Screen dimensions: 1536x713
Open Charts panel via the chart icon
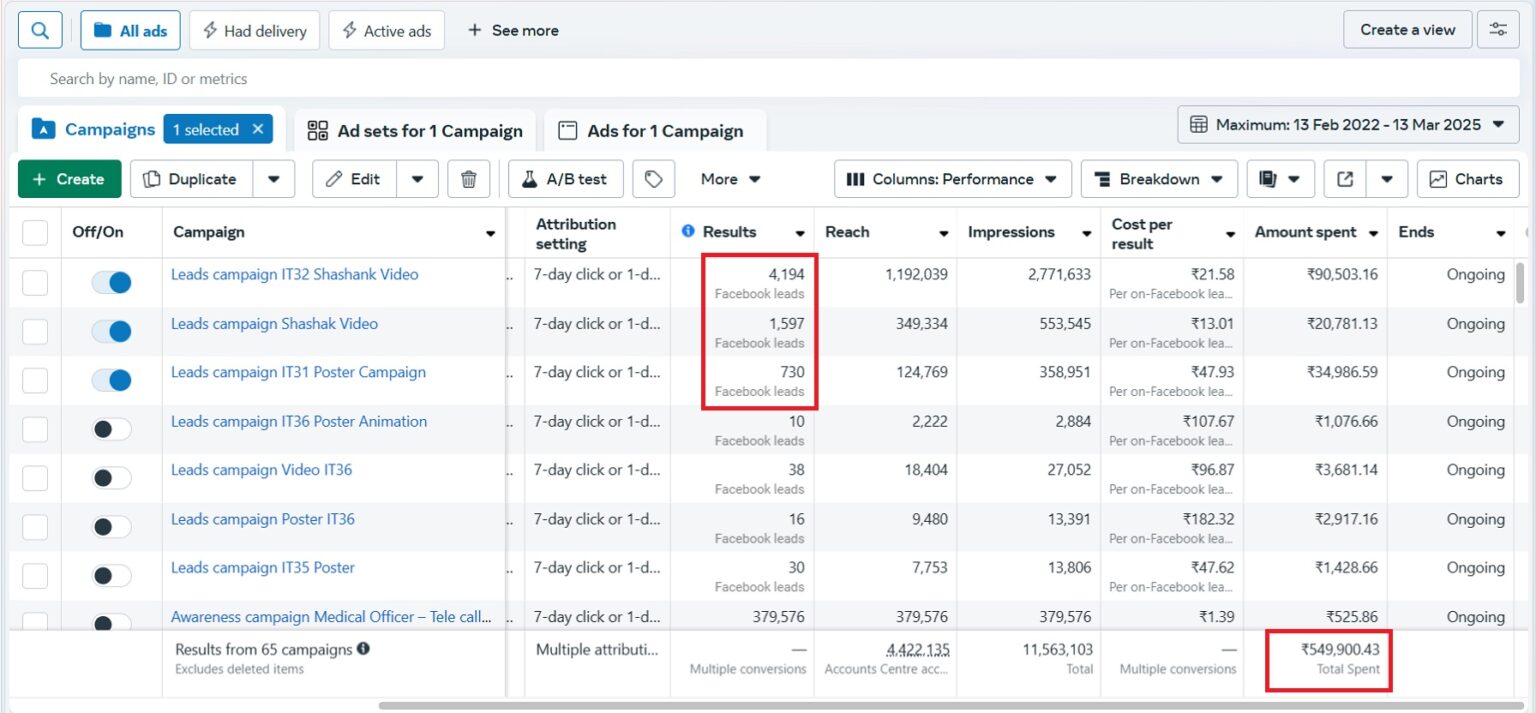click(1467, 179)
